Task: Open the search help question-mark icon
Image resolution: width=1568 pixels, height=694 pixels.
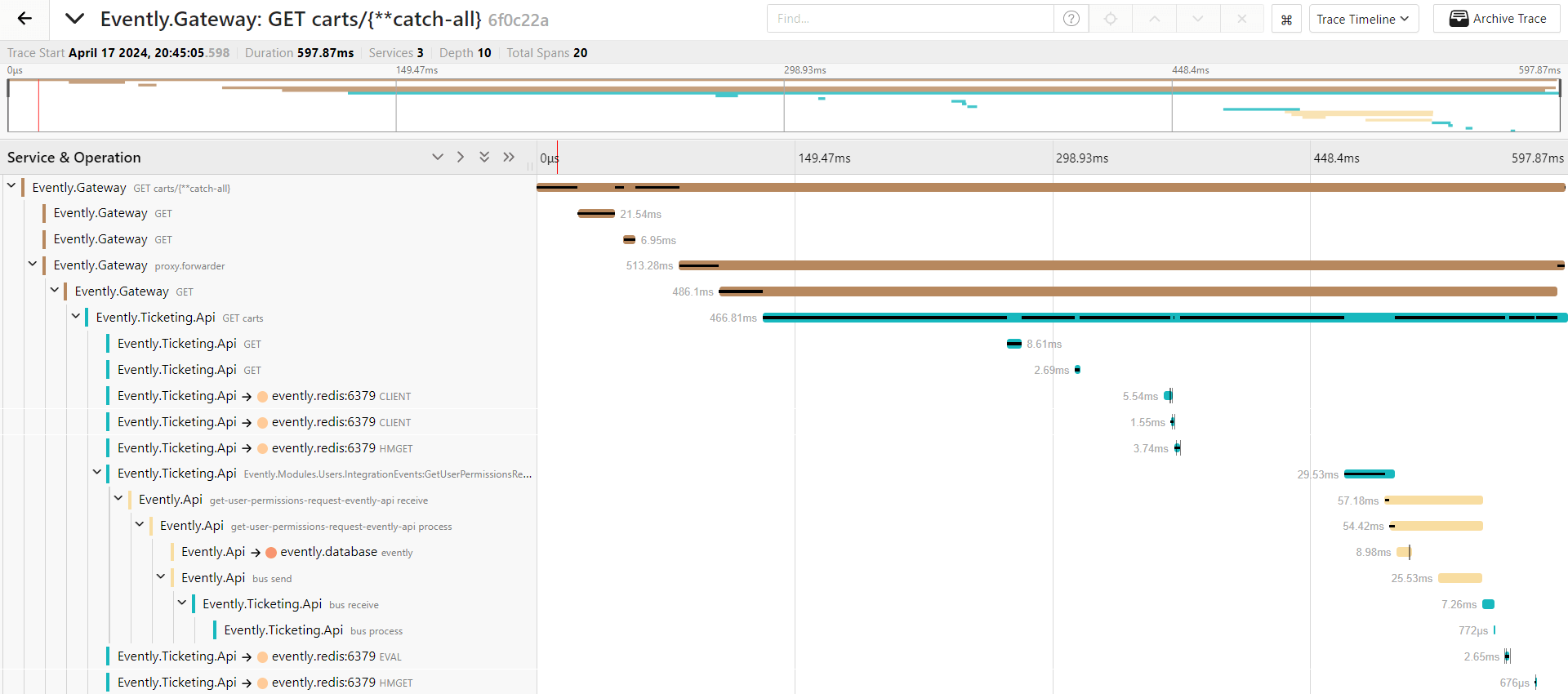Action: click(x=1071, y=19)
